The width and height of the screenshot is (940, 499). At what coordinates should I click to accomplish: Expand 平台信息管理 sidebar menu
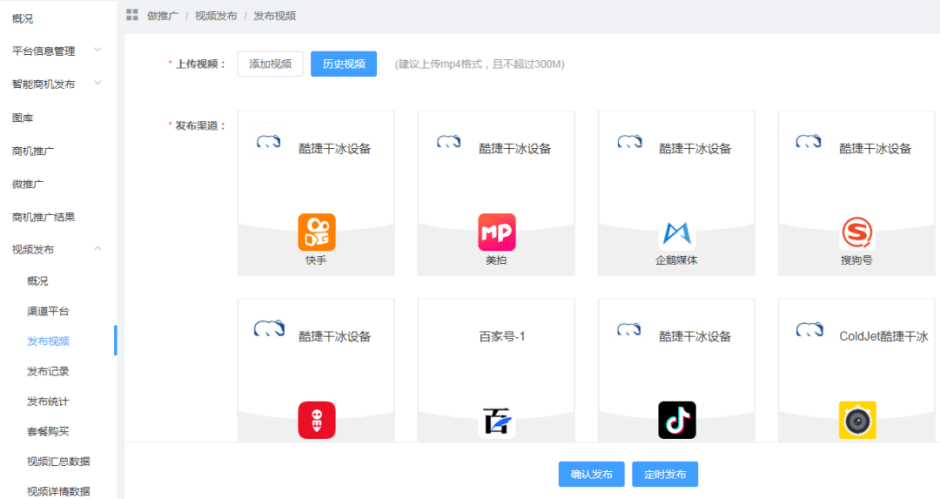click(57, 51)
